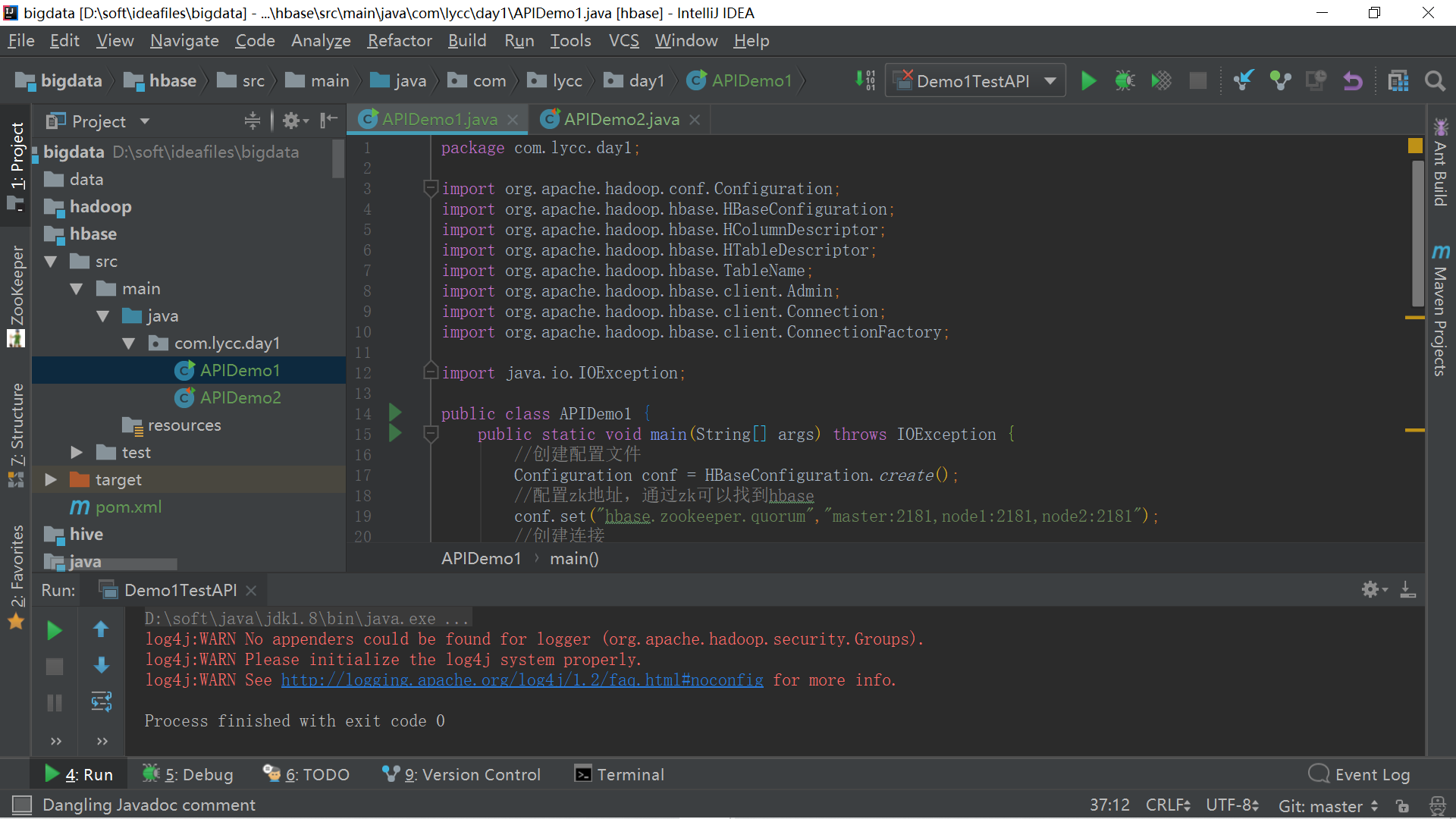Click the Search Everywhere magnifier icon

pyautogui.click(x=1434, y=80)
